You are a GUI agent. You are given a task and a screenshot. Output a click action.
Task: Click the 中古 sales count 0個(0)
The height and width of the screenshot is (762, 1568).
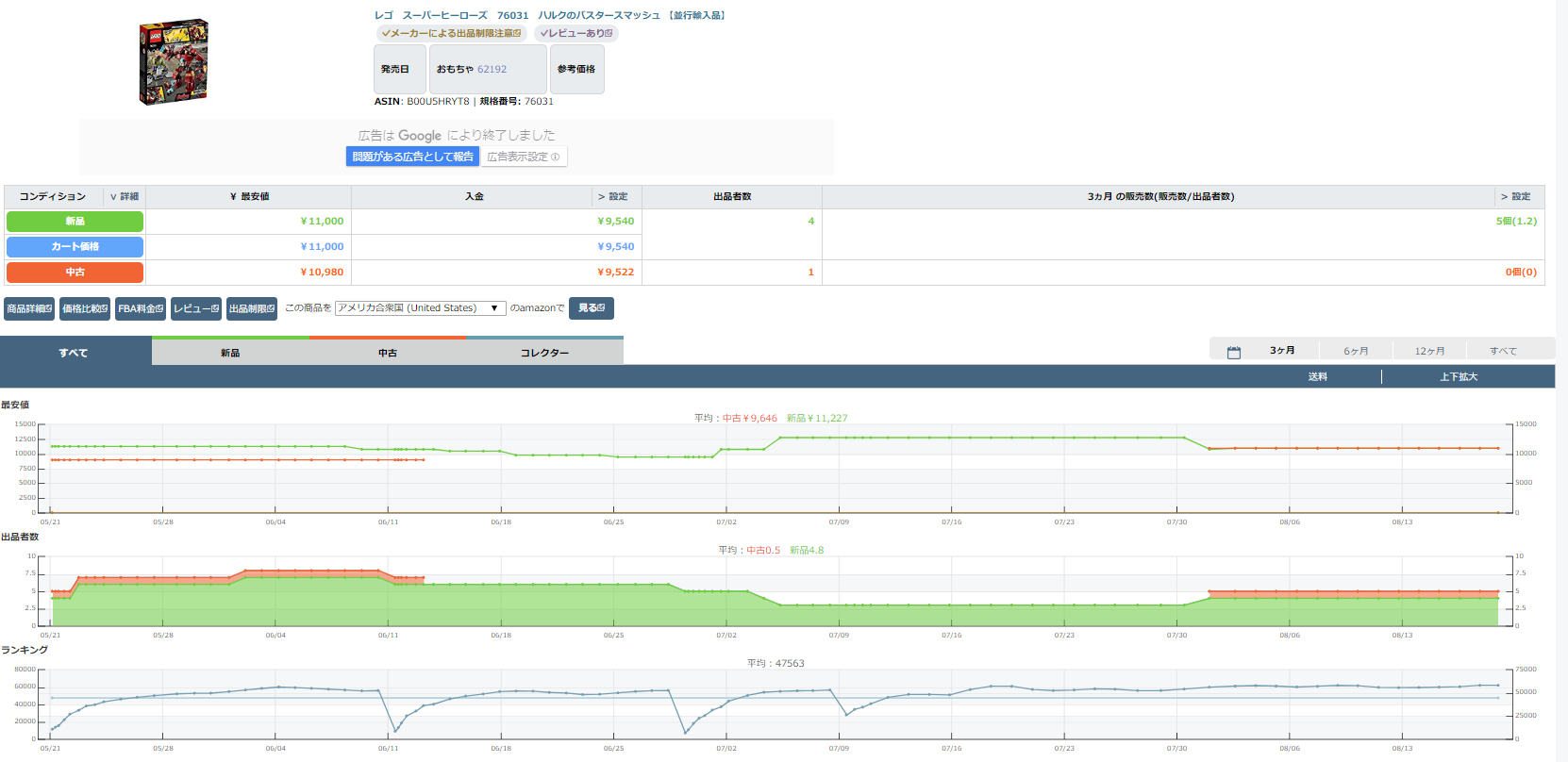[x=1521, y=273]
